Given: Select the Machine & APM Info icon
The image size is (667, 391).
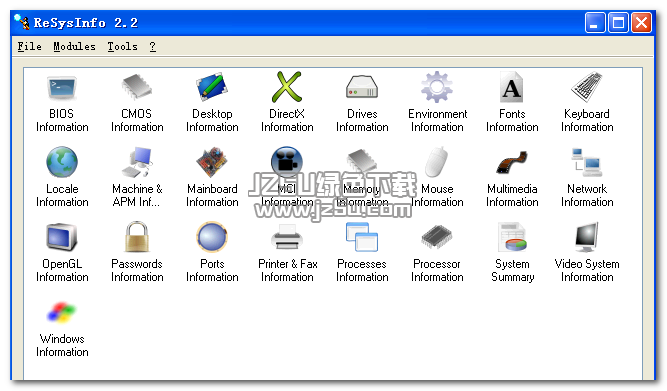Looking at the screenshot, I should pyautogui.click(x=137, y=162).
